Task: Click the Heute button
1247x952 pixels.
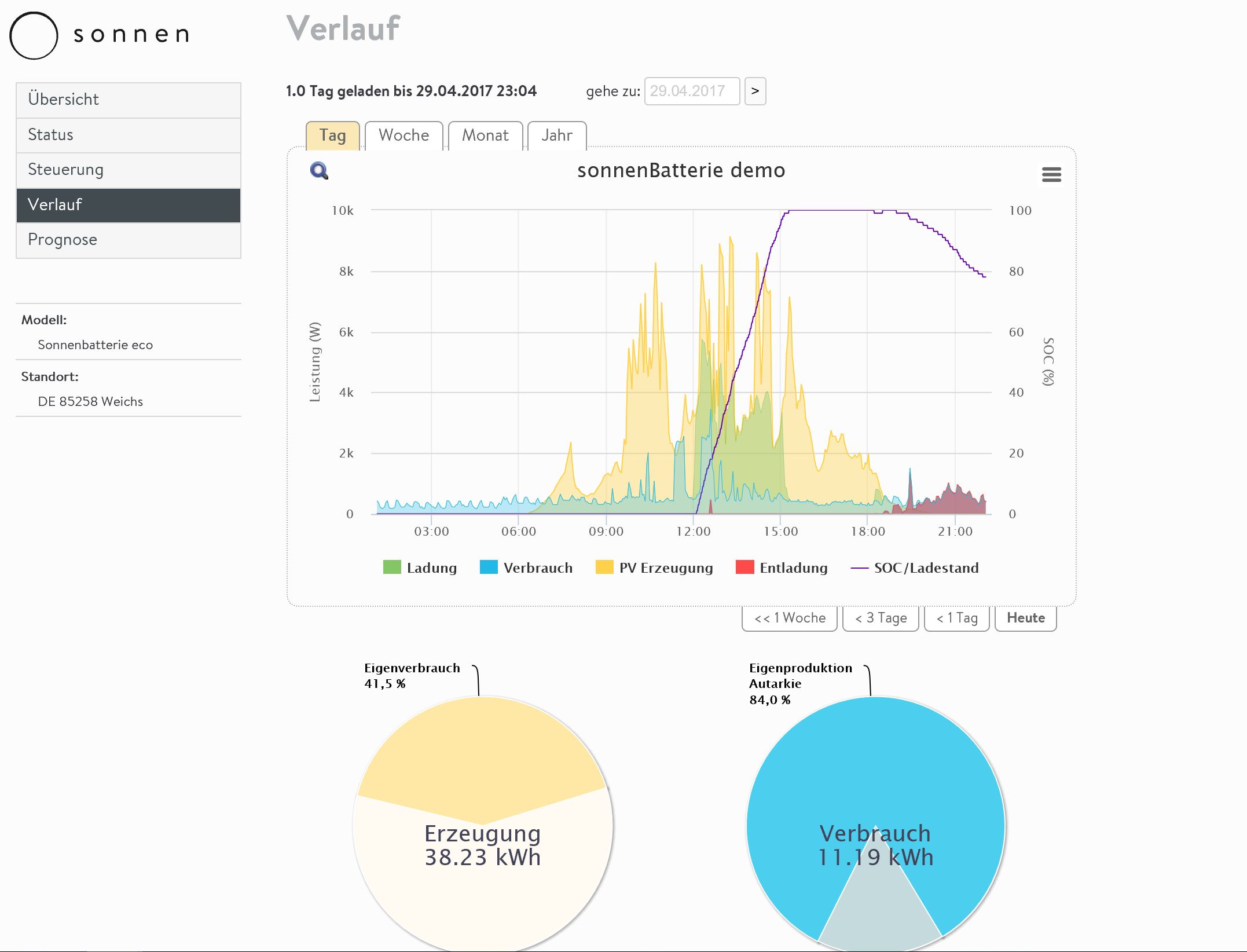Action: click(x=1025, y=618)
